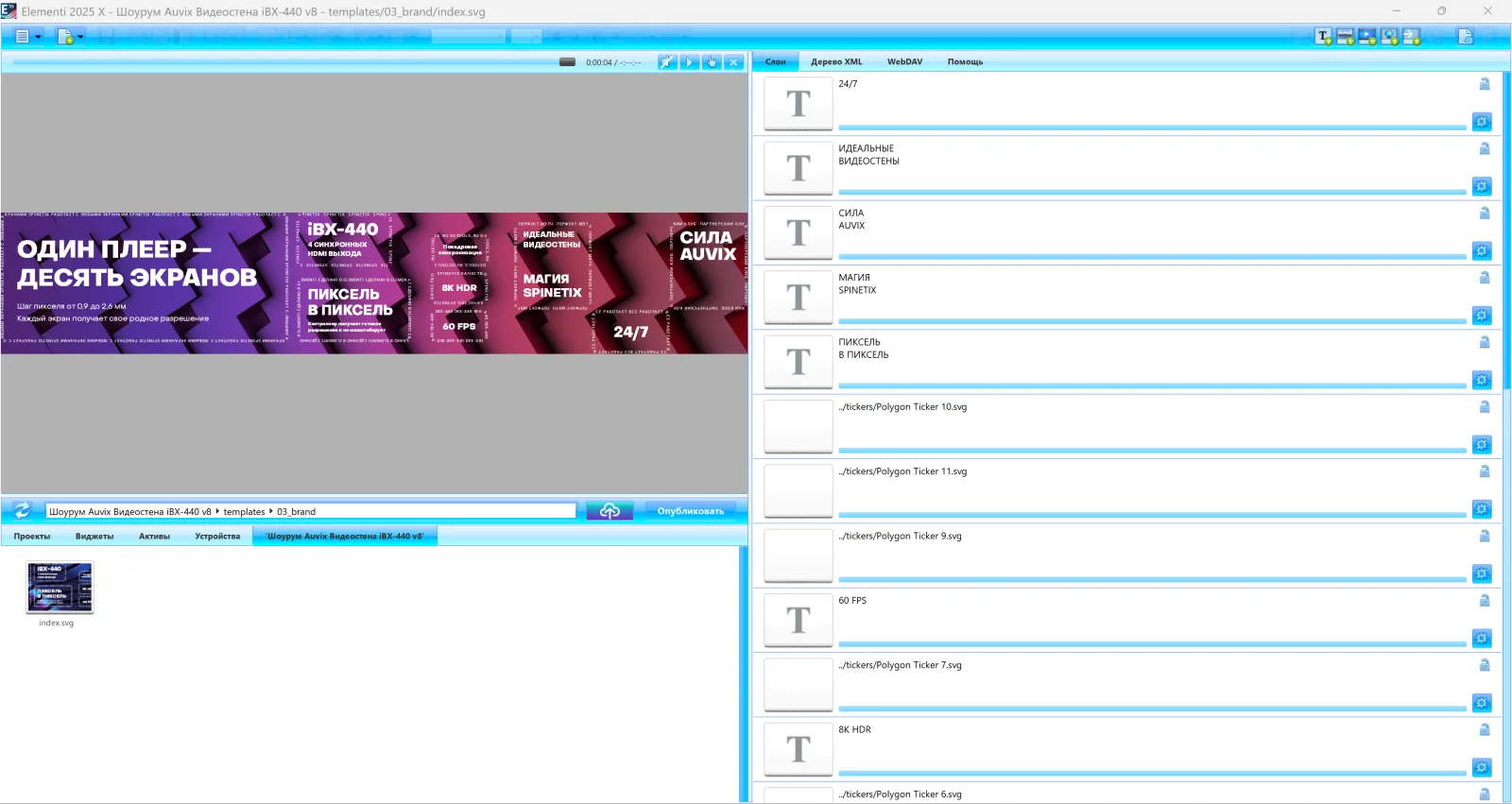The height and width of the screenshot is (804, 1512).
Task: Click the cloud upload icon
Action: point(610,511)
